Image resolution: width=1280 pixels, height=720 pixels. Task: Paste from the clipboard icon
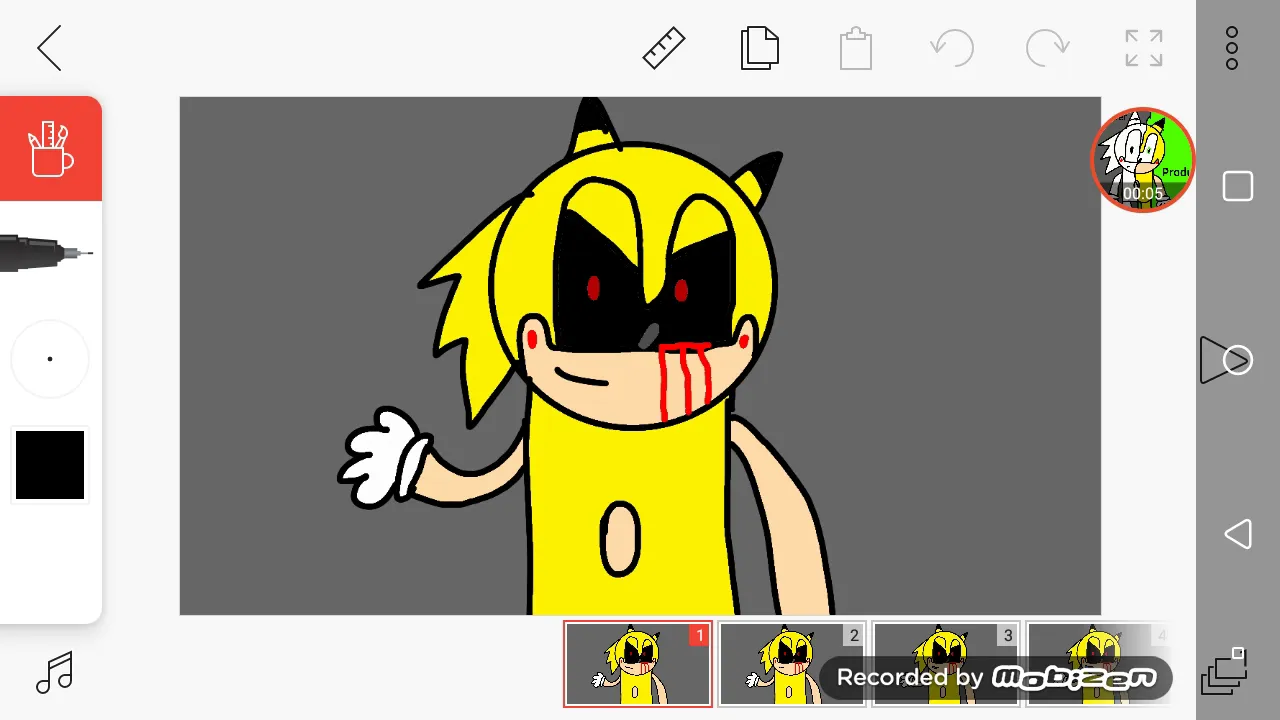pos(855,48)
